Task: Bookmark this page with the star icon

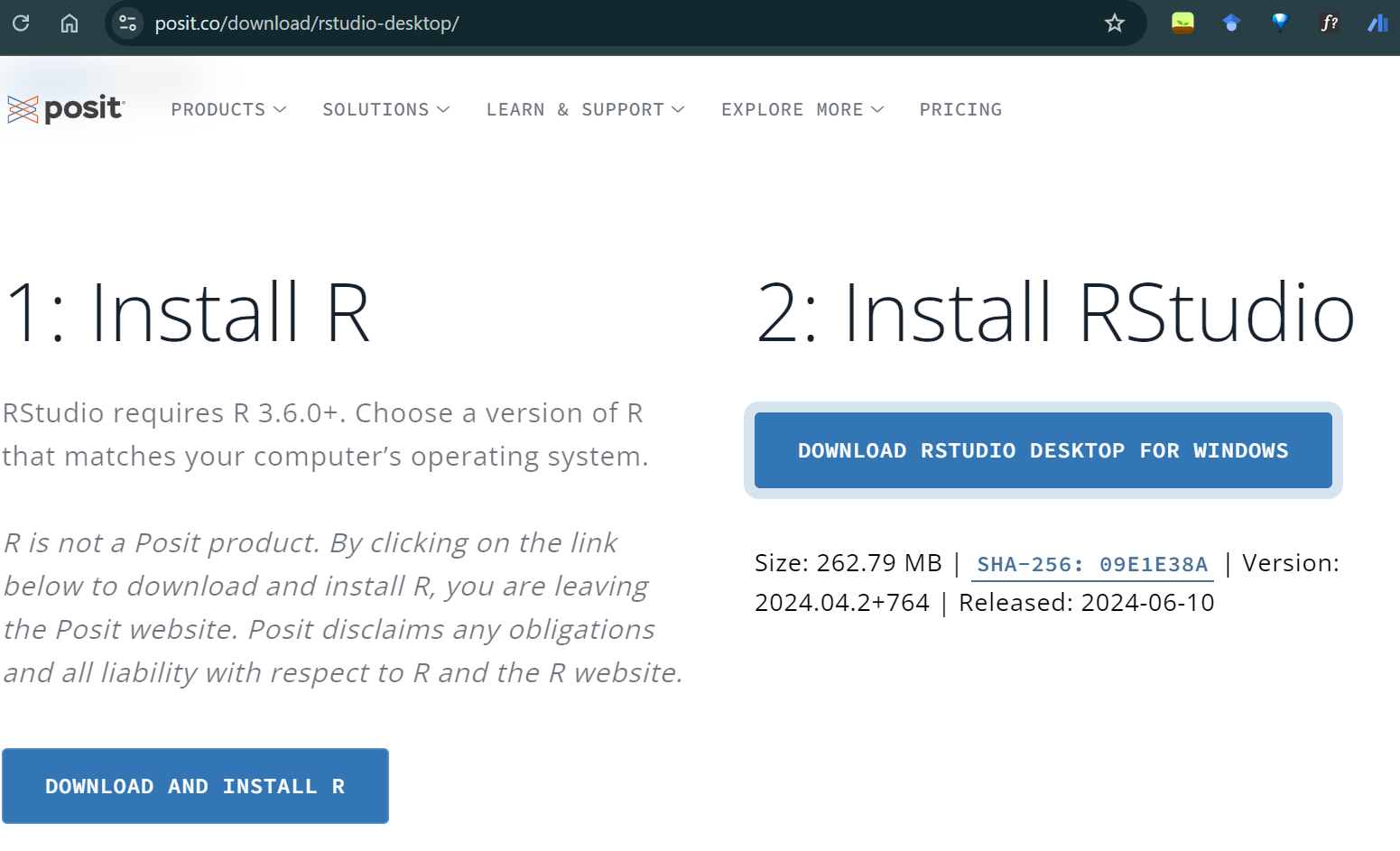Action: pyautogui.click(x=1115, y=23)
